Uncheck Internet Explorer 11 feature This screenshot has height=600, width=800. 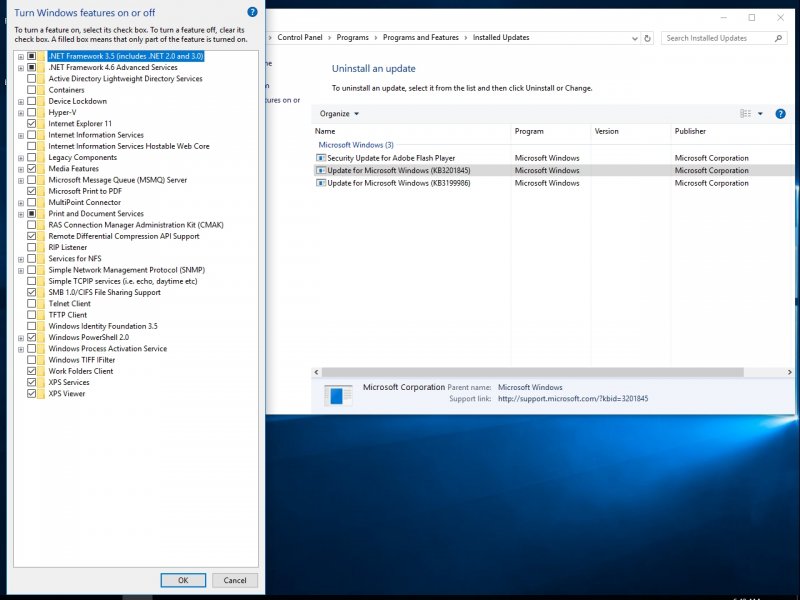coord(32,123)
